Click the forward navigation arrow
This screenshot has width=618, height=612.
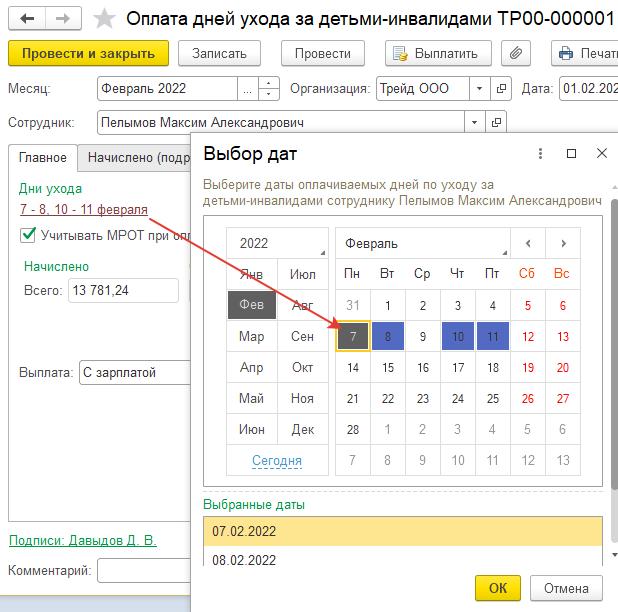pos(63,19)
